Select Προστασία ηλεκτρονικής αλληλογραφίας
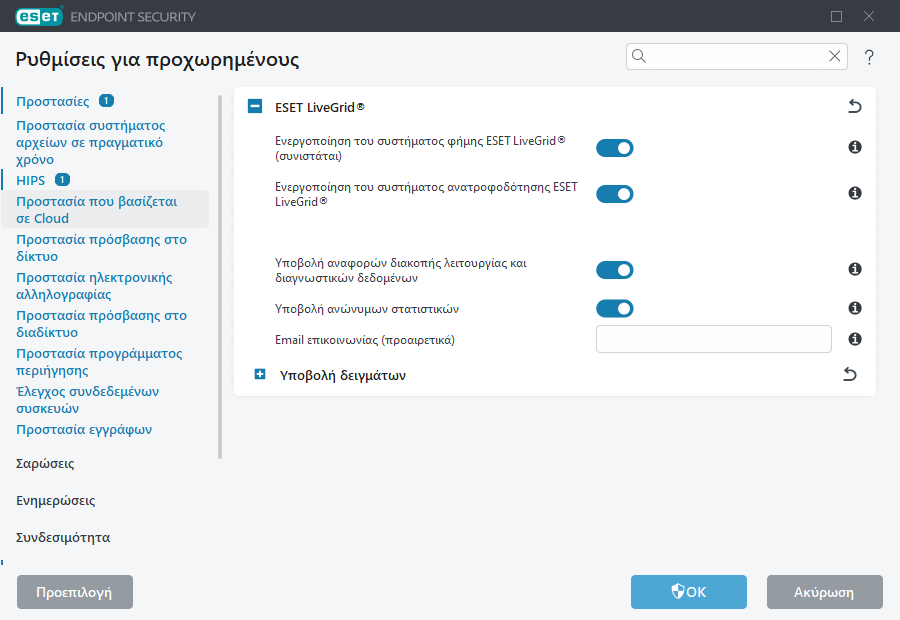The image size is (900, 620). pyautogui.click(x=94, y=286)
